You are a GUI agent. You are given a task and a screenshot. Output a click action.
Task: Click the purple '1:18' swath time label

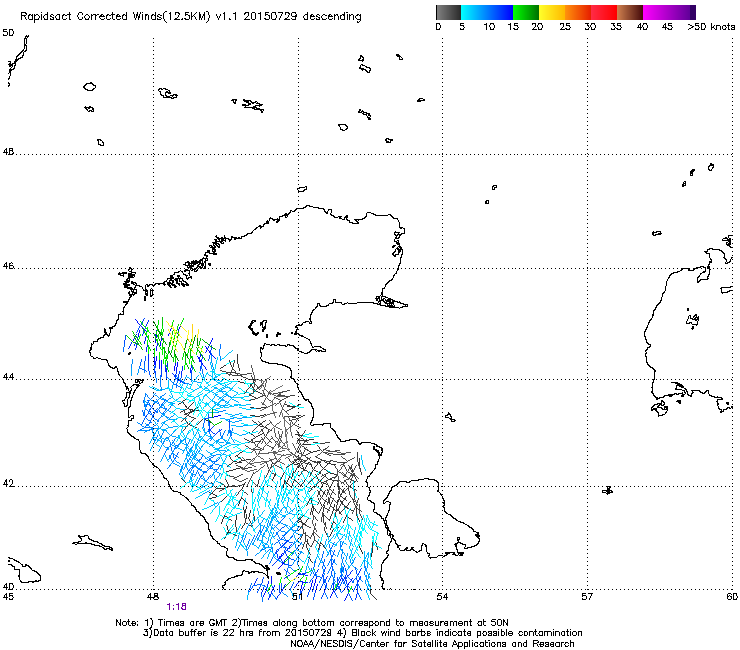[x=177, y=607]
